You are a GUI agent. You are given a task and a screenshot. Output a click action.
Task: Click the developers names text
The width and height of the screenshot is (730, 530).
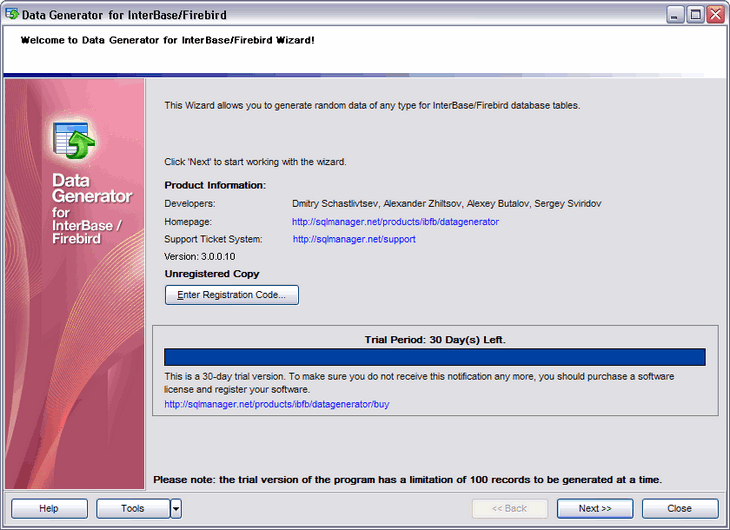[446, 204]
